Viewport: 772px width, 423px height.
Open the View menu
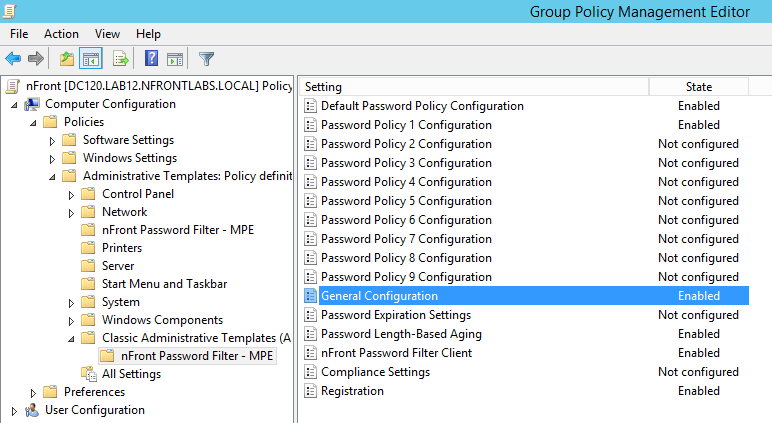tap(107, 34)
